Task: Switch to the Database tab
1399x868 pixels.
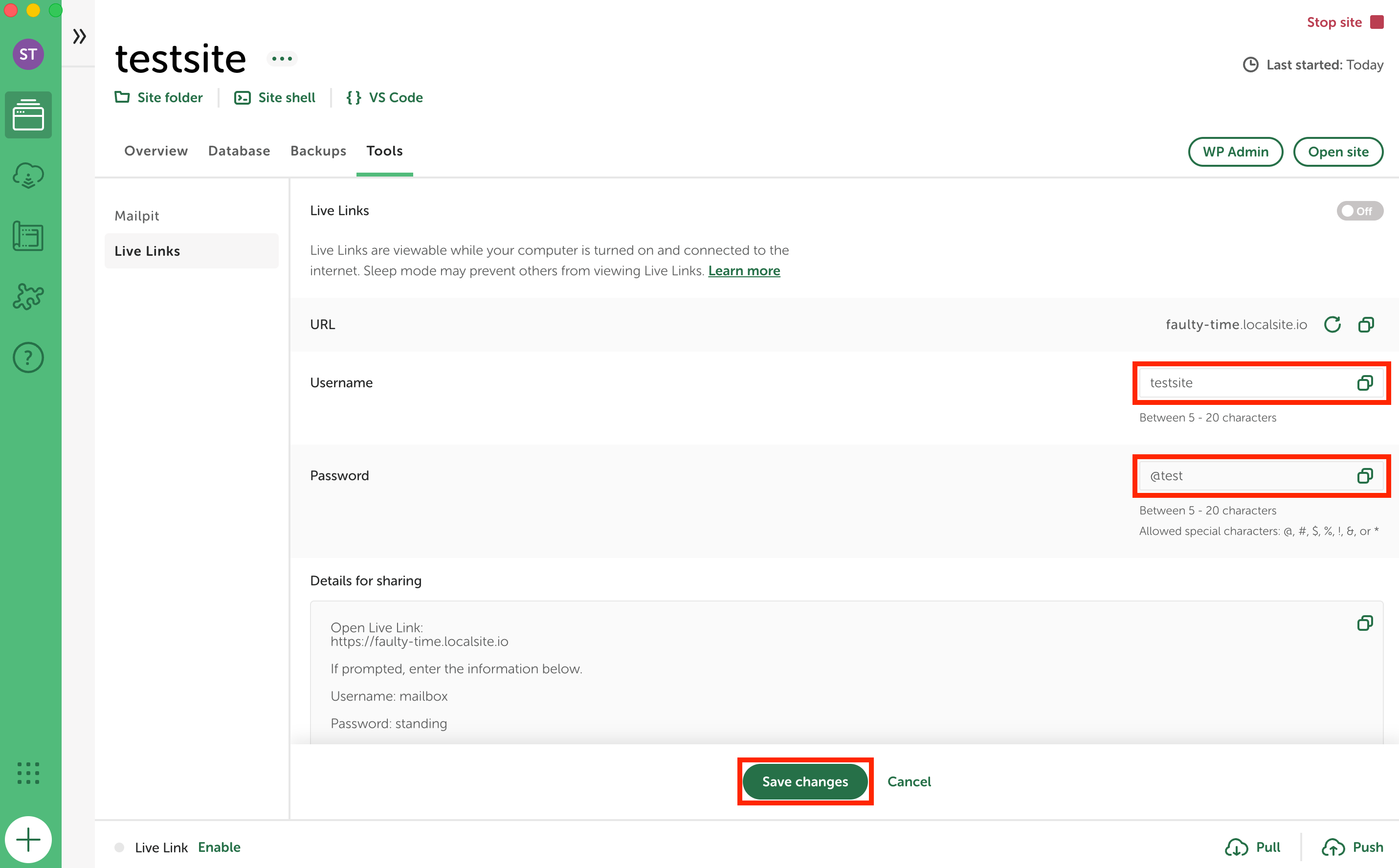Action: (239, 151)
